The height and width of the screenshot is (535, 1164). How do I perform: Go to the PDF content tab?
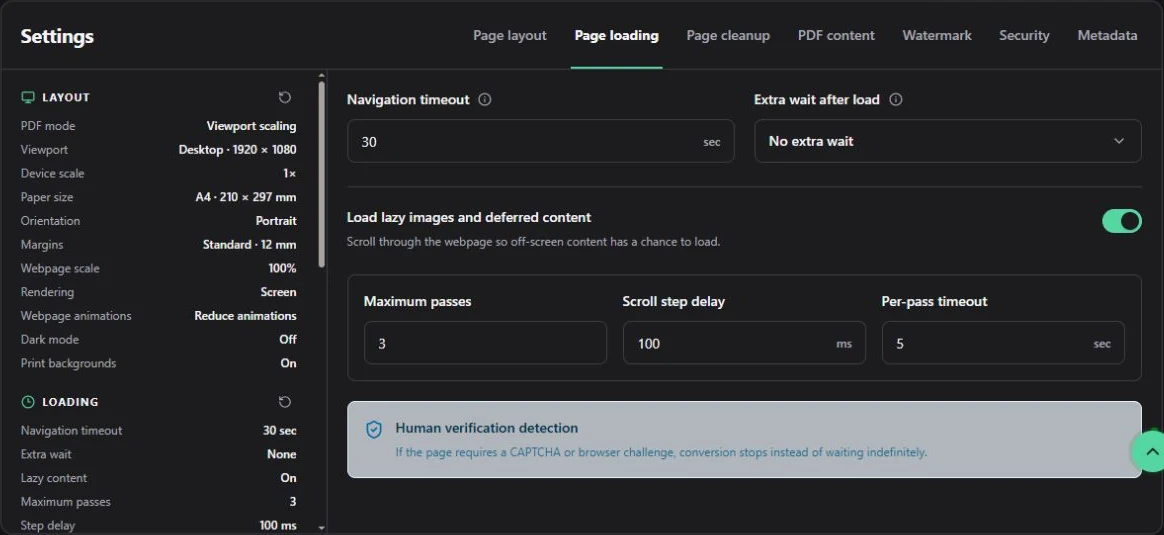click(x=836, y=36)
